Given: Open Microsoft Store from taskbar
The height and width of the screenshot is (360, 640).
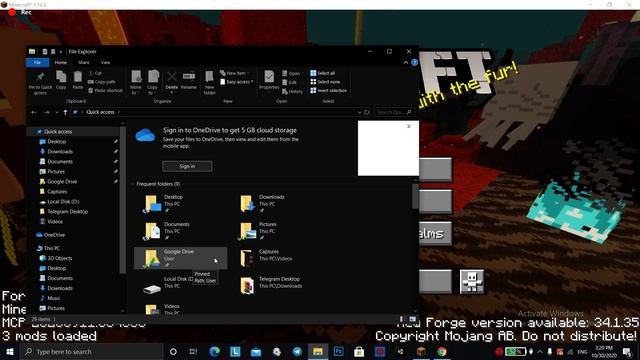Looking at the screenshot, I should point(359,351).
